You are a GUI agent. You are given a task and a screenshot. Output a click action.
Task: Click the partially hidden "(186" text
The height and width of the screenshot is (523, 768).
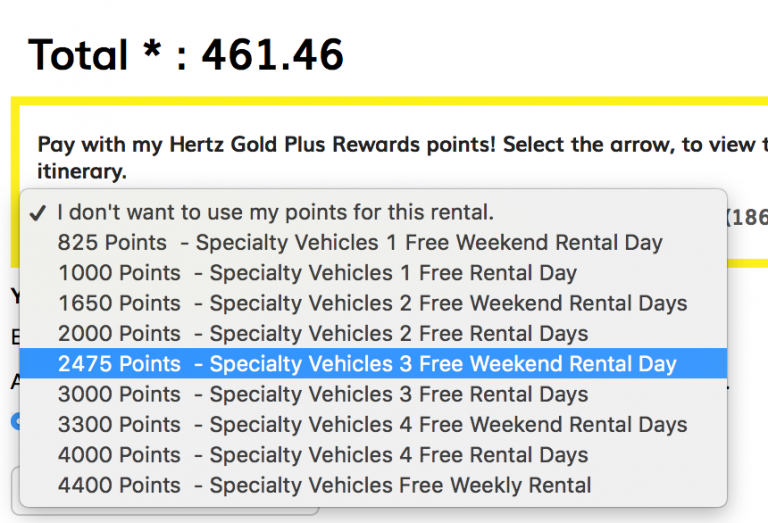pos(749,216)
